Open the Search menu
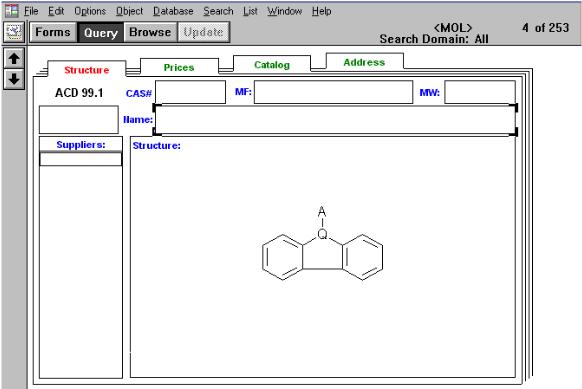The width and height of the screenshot is (582, 389). coord(218,11)
